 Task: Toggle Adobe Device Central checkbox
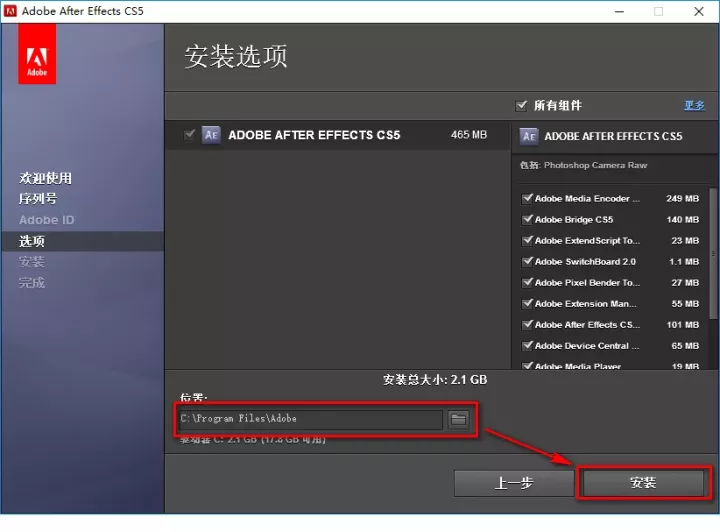click(527, 346)
